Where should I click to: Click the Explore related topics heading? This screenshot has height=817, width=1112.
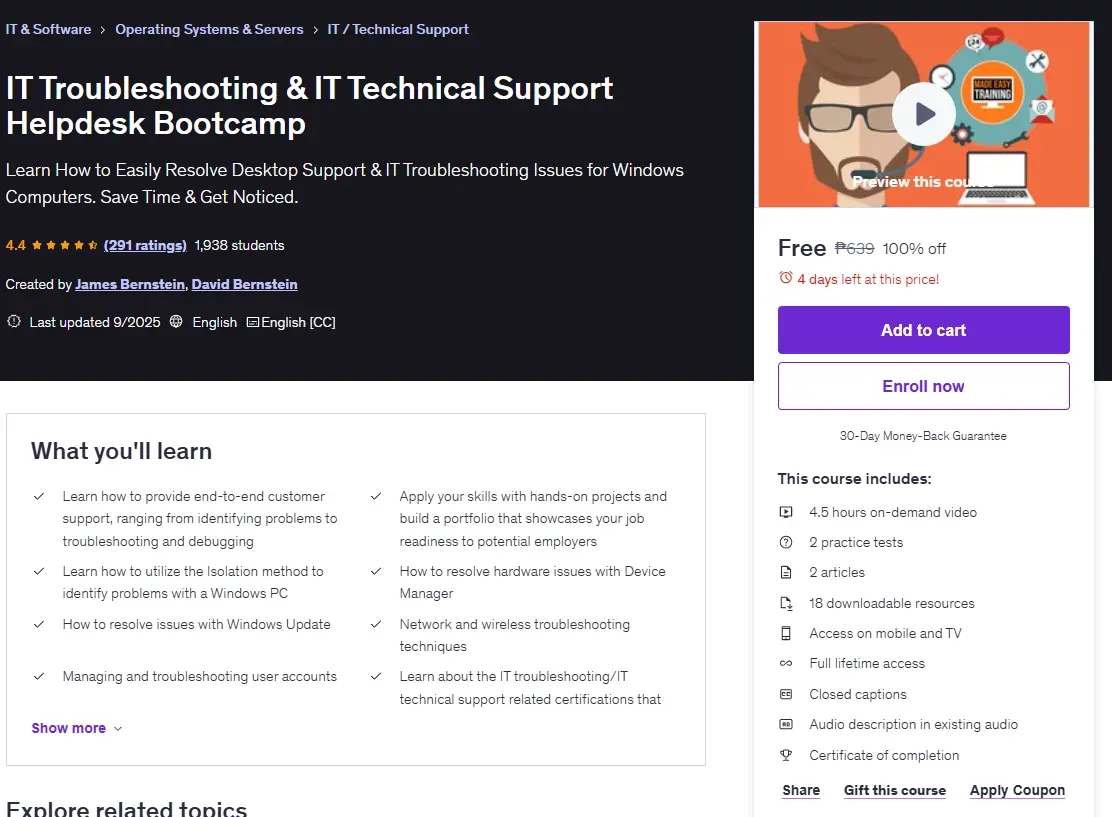(x=126, y=808)
